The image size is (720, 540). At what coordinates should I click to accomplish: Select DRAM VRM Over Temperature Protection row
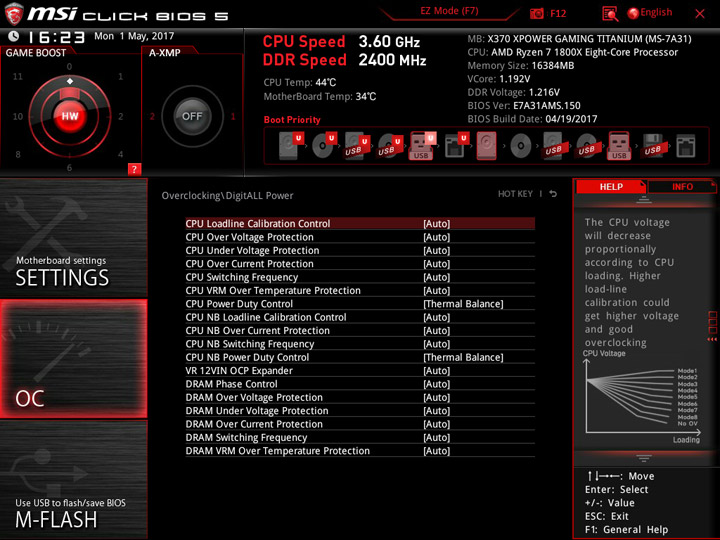pyautogui.click(x=360, y=450)
